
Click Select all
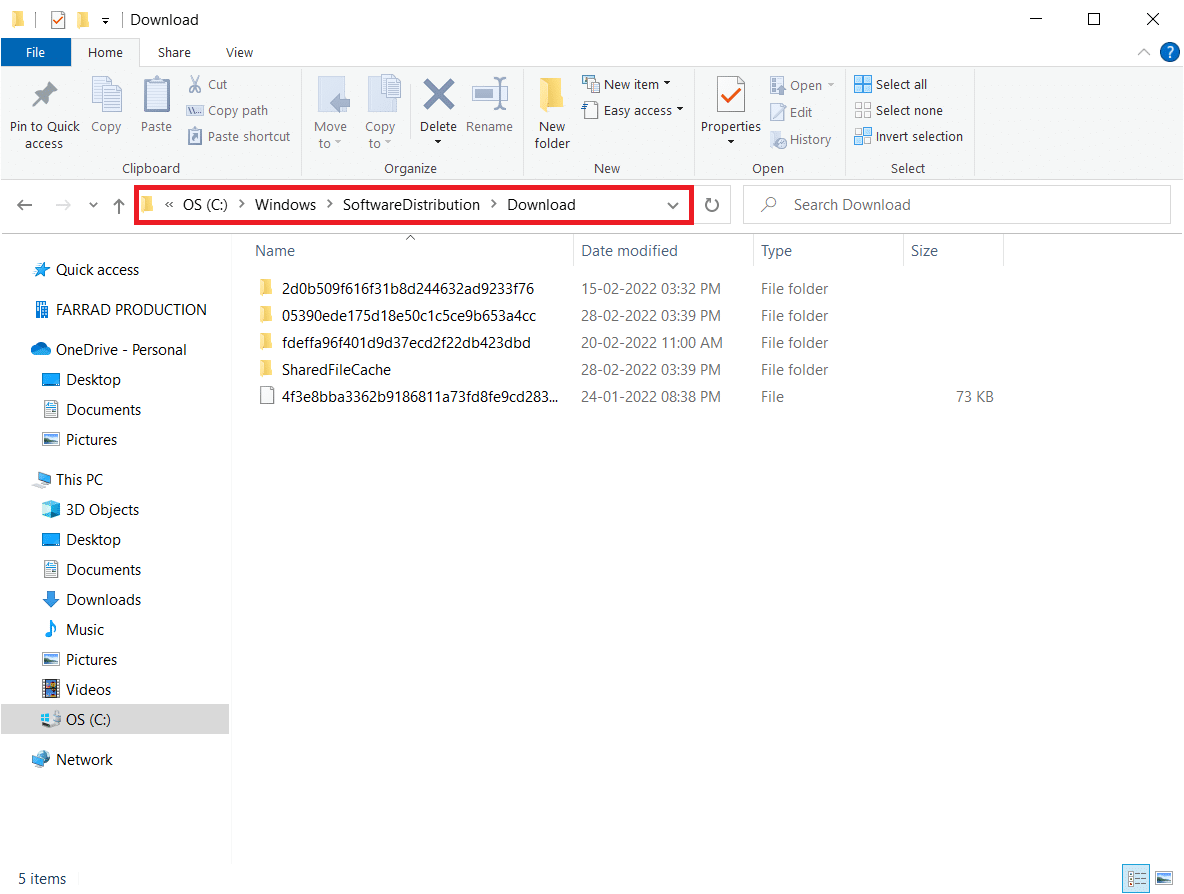pos(891,85)
